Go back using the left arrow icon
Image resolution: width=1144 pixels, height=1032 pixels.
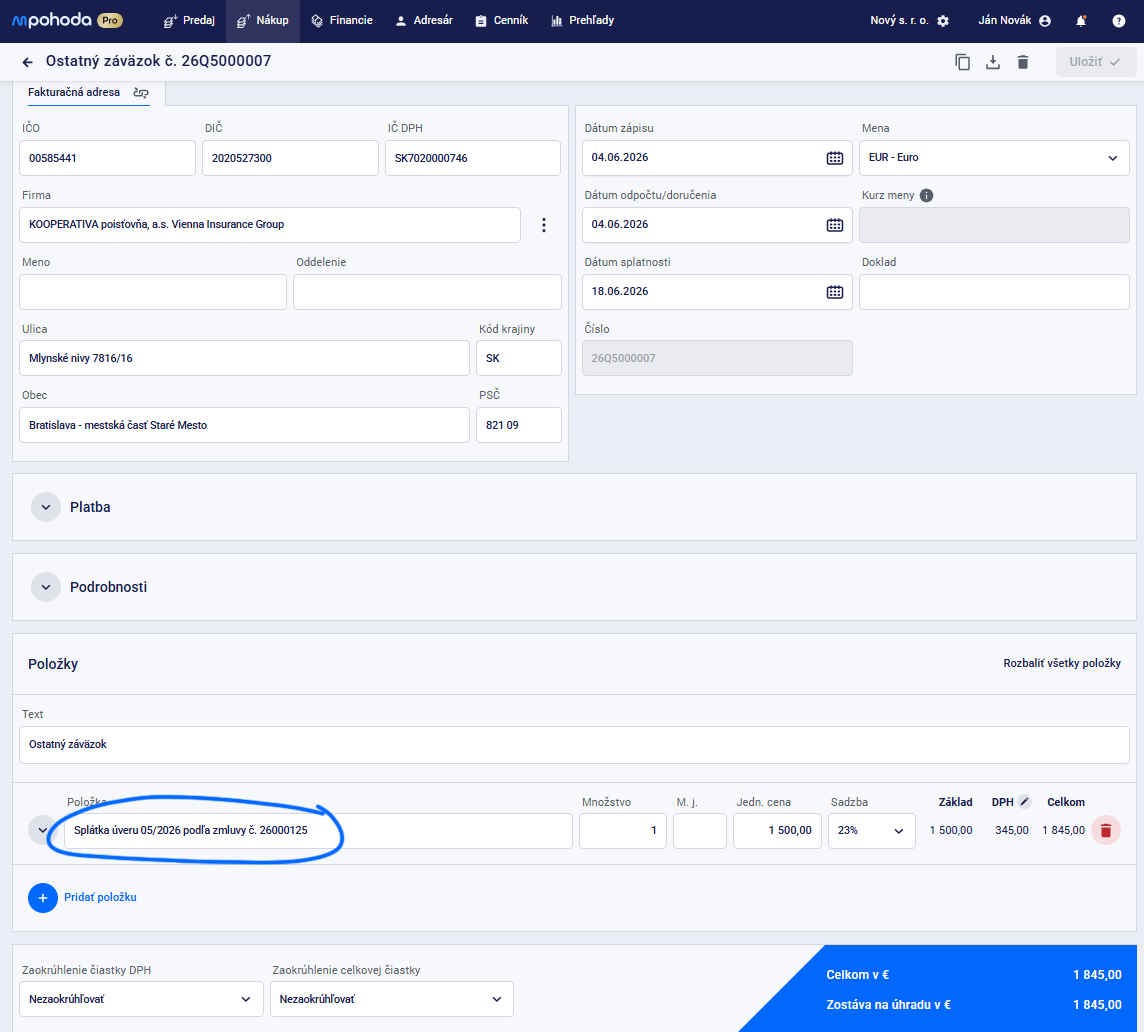tap(27, 62)
